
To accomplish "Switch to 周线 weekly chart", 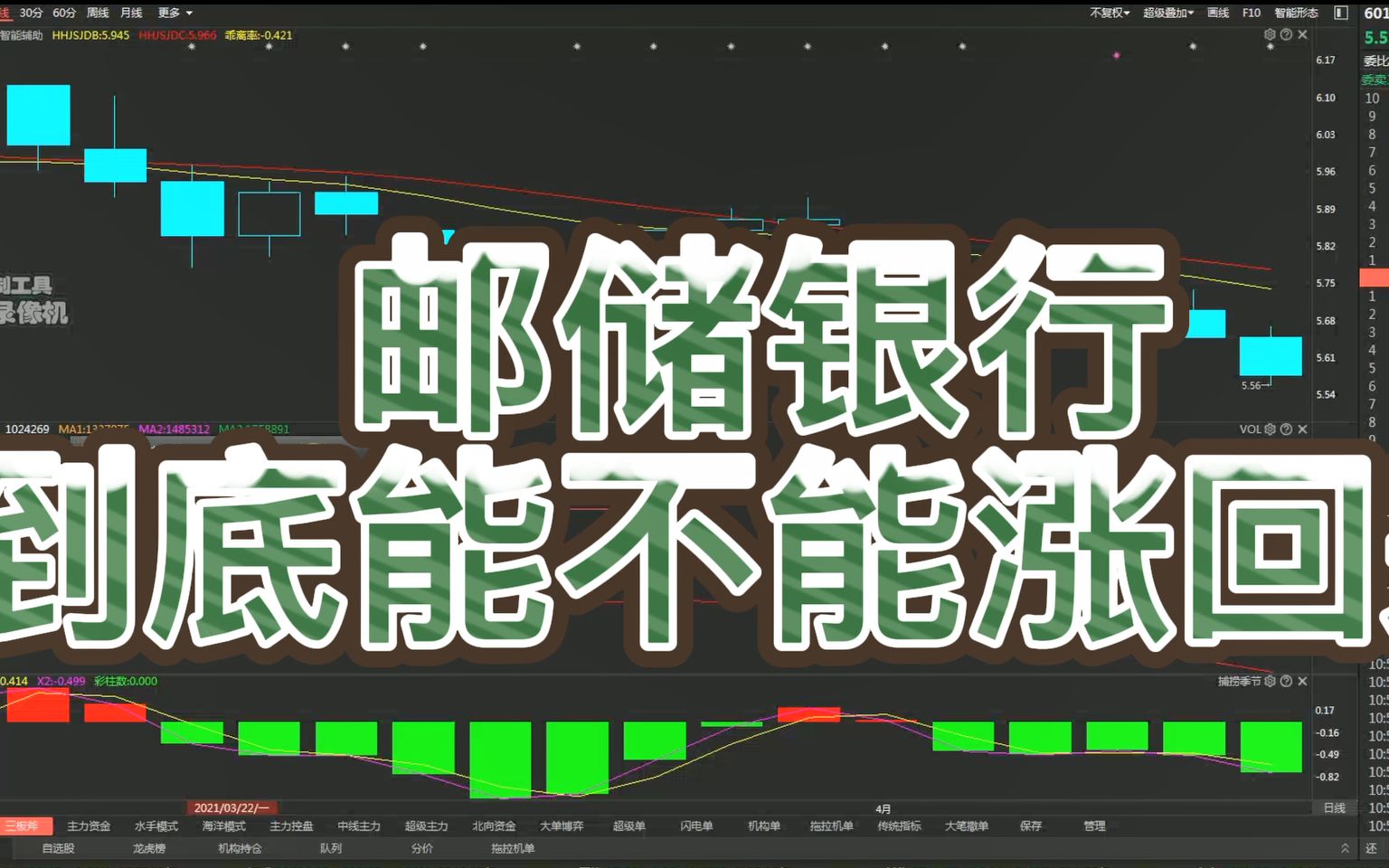I will (x=98, y=13).
